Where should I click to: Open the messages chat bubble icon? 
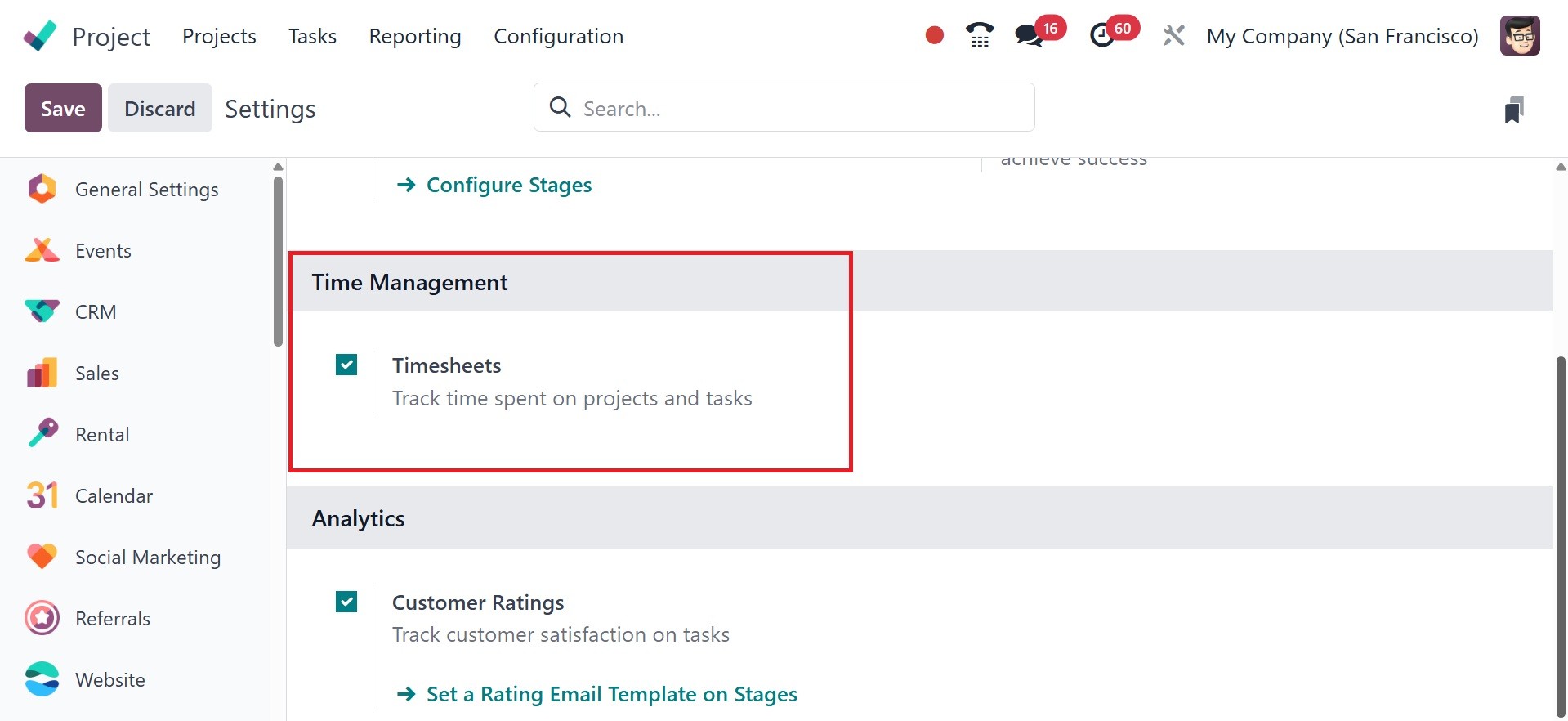1028,35
